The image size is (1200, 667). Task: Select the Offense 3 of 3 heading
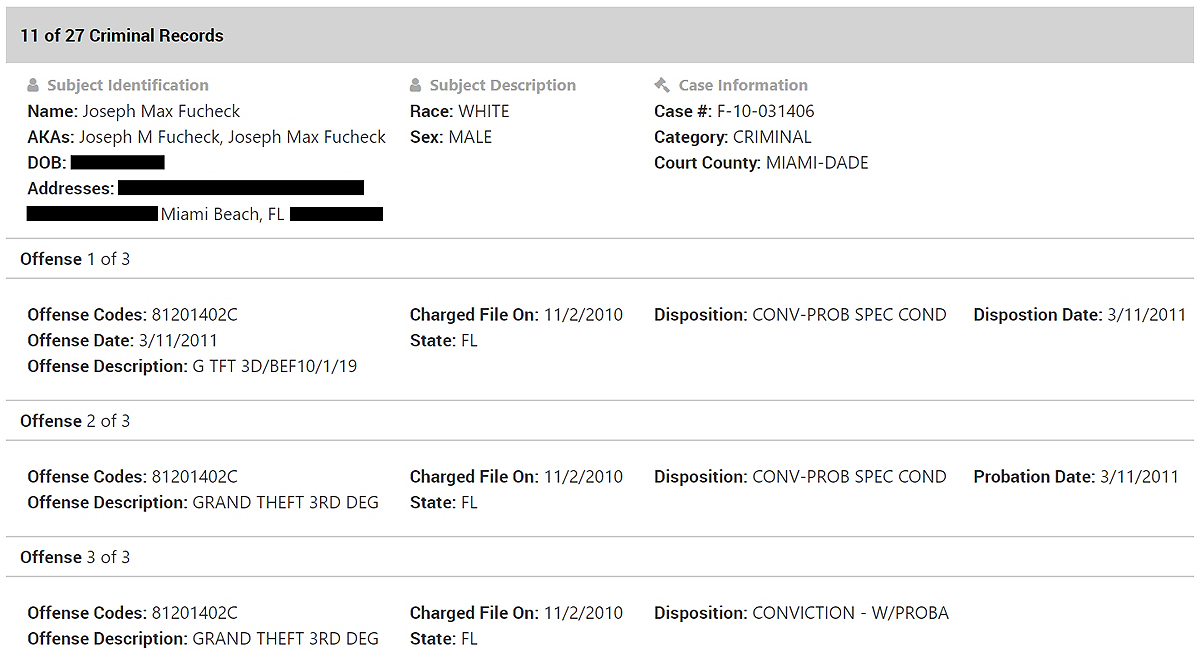[75, 557]
